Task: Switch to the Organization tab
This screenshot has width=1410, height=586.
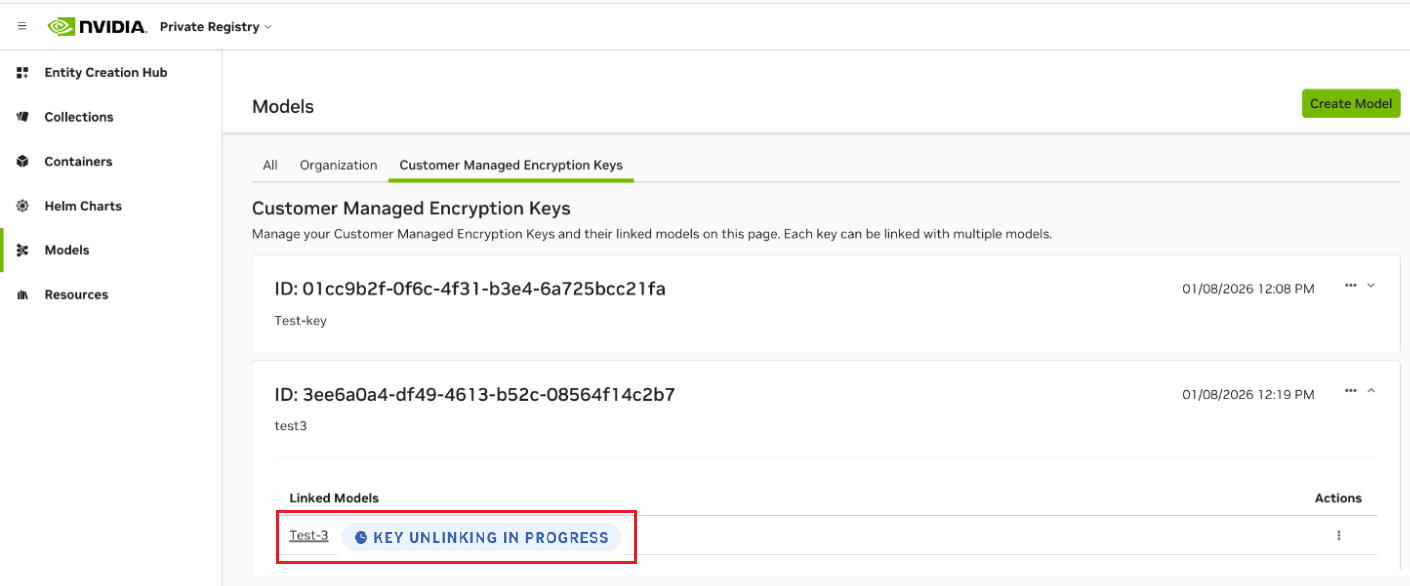Action: click(x=338, y=165)
